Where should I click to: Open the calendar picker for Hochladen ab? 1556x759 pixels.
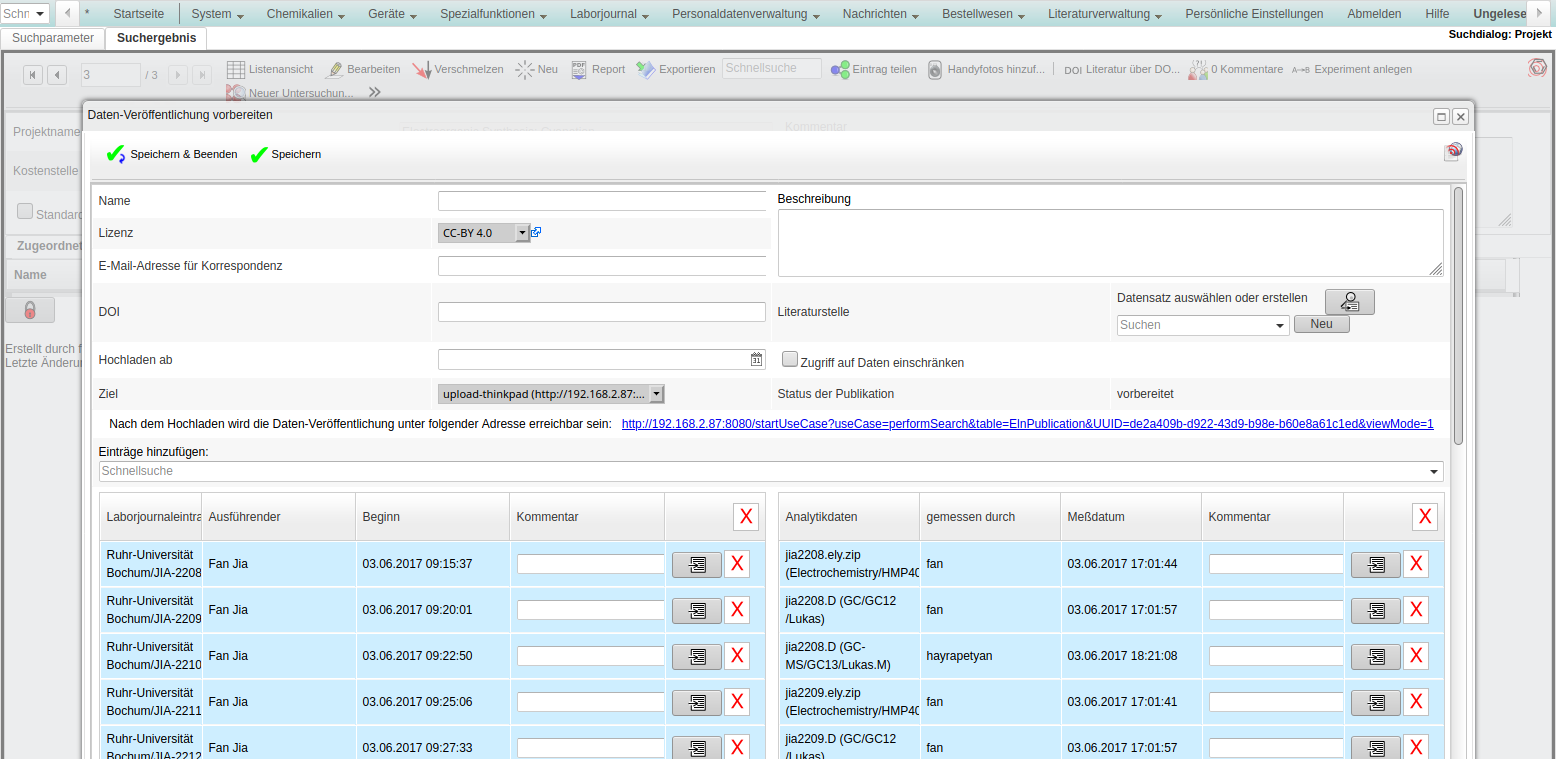point(756,360)
